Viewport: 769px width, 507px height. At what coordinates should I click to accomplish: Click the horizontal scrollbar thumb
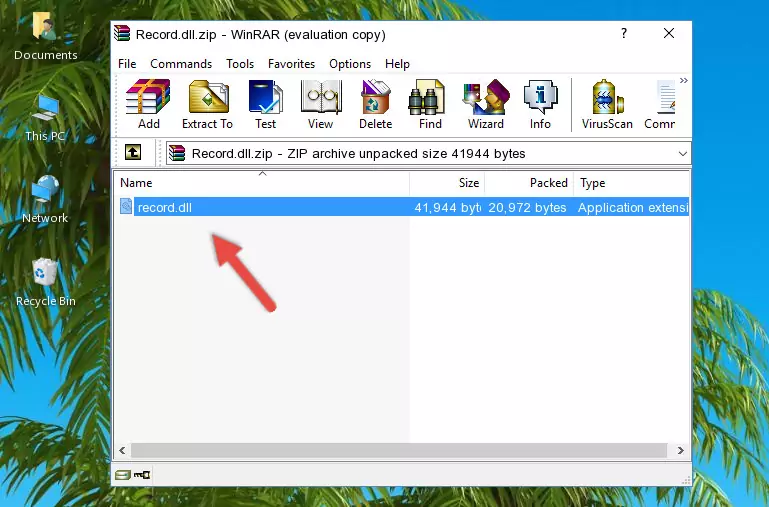tap(398, 450)
